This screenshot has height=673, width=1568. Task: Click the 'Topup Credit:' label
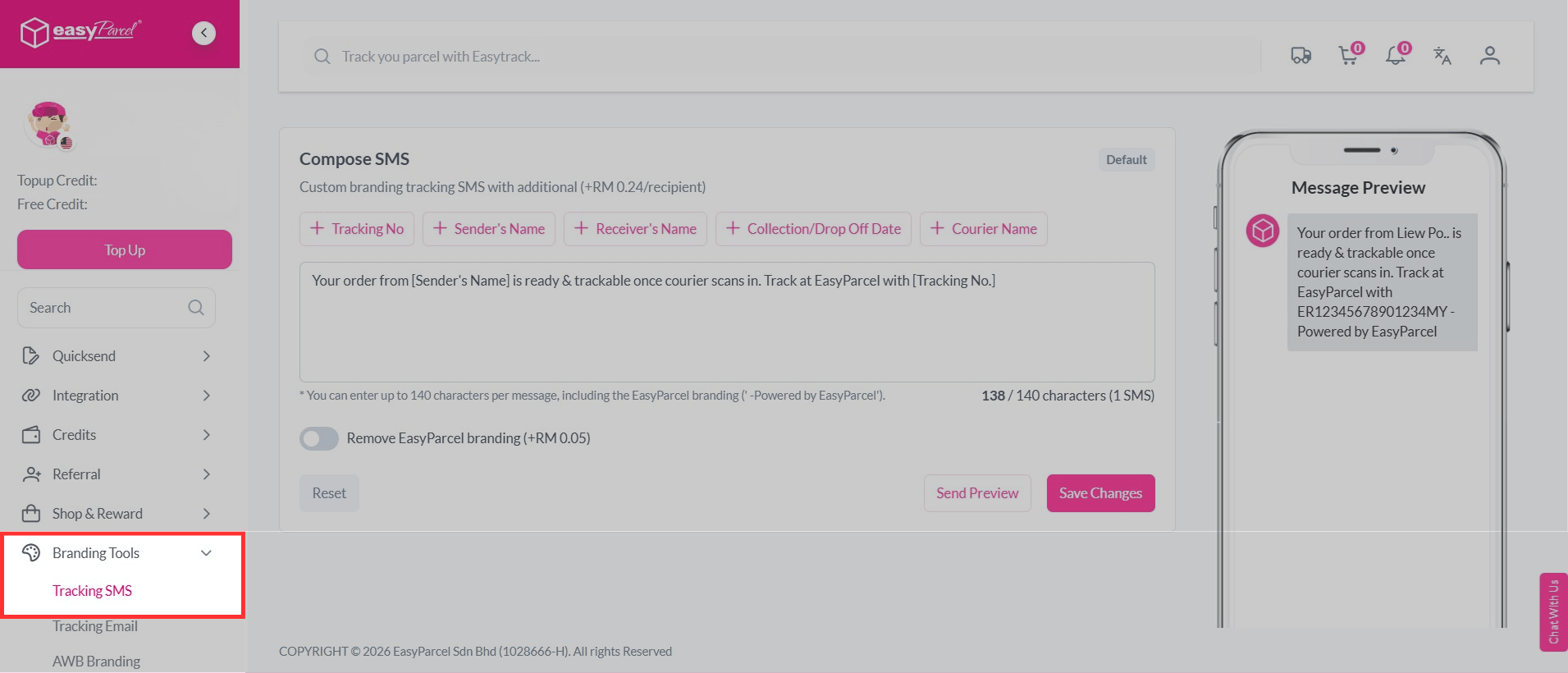coord(57,181)
